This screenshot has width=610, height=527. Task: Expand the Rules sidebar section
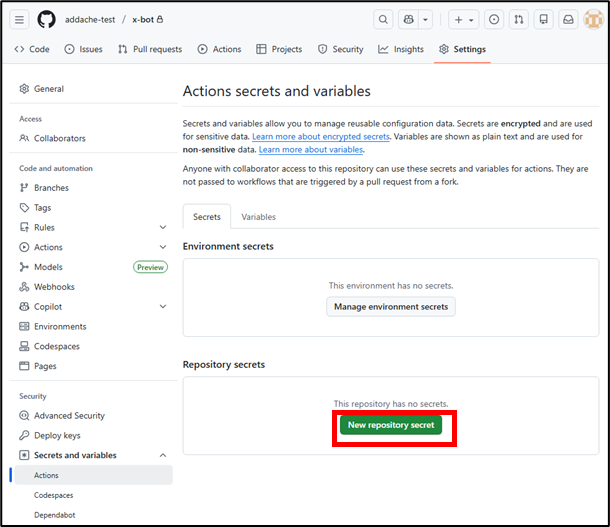click(x=163, y=227)
